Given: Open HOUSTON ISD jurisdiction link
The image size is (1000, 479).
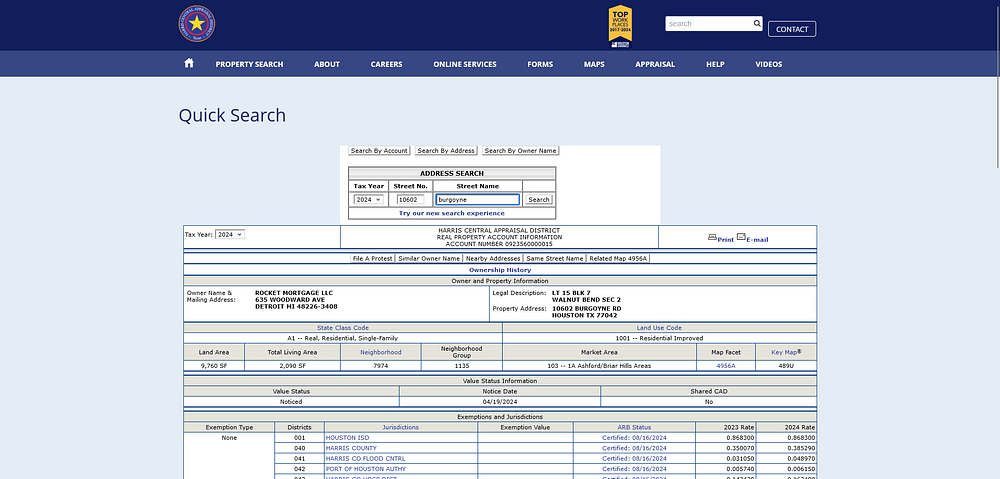Looking at the screenshot, I should (x=347, y=438).
